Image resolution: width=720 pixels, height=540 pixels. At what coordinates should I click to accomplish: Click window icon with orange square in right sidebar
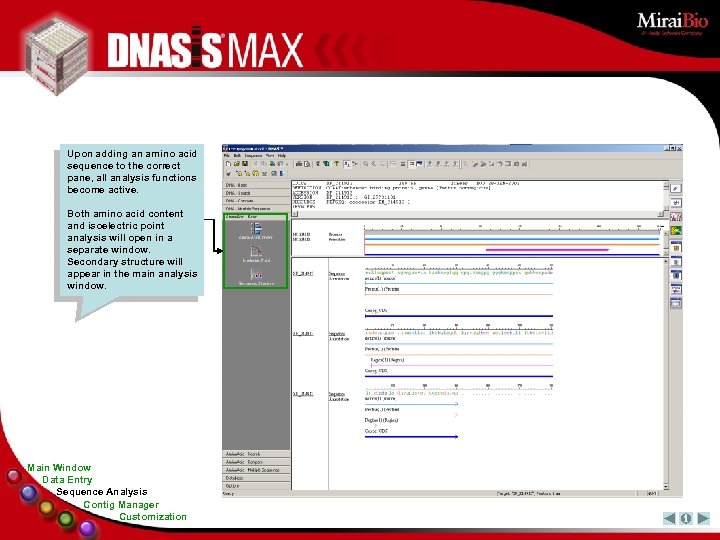pos(676,247)
